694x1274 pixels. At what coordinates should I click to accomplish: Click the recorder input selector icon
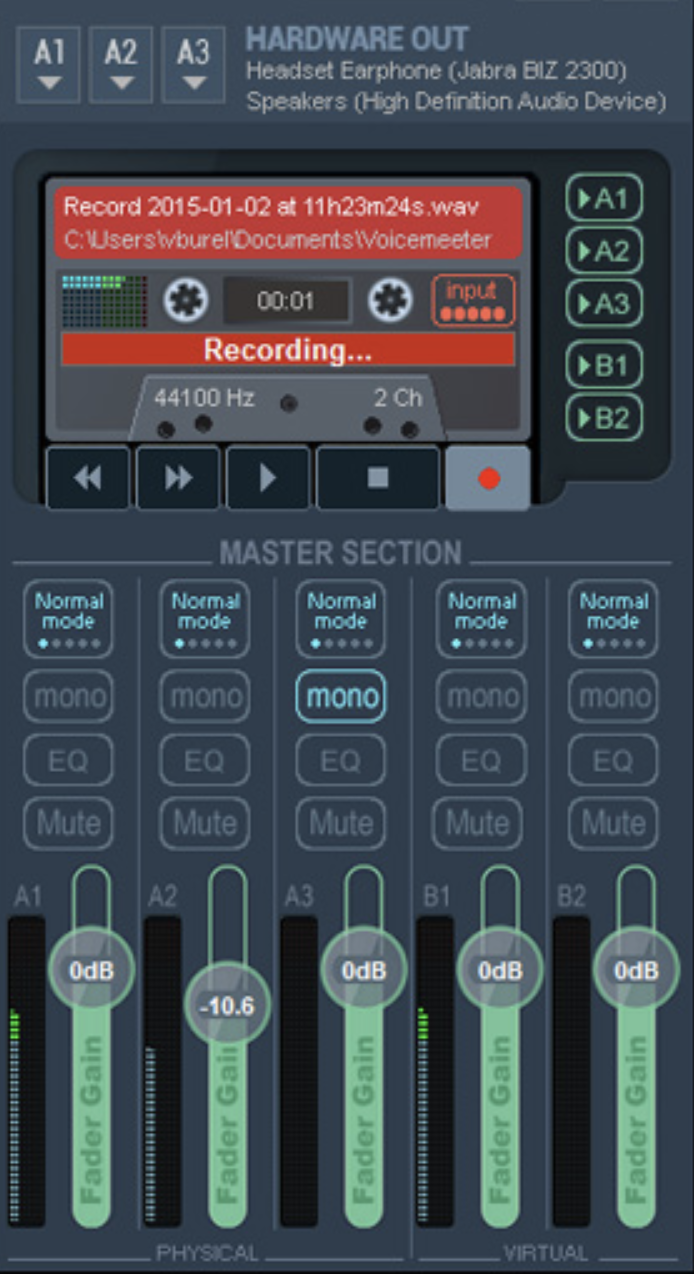(473, 300)
